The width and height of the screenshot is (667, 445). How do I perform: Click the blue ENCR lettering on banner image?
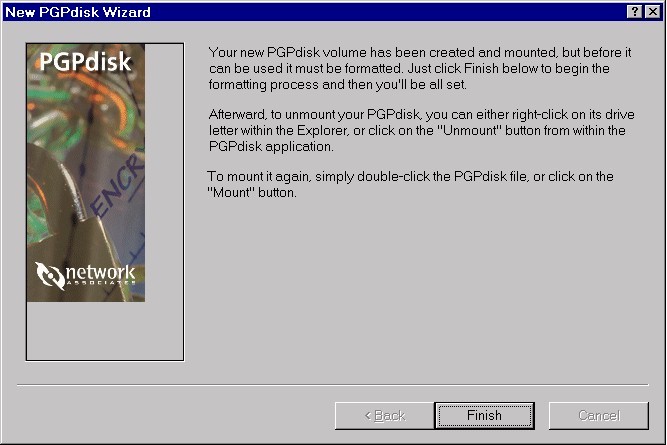[117, 185]
